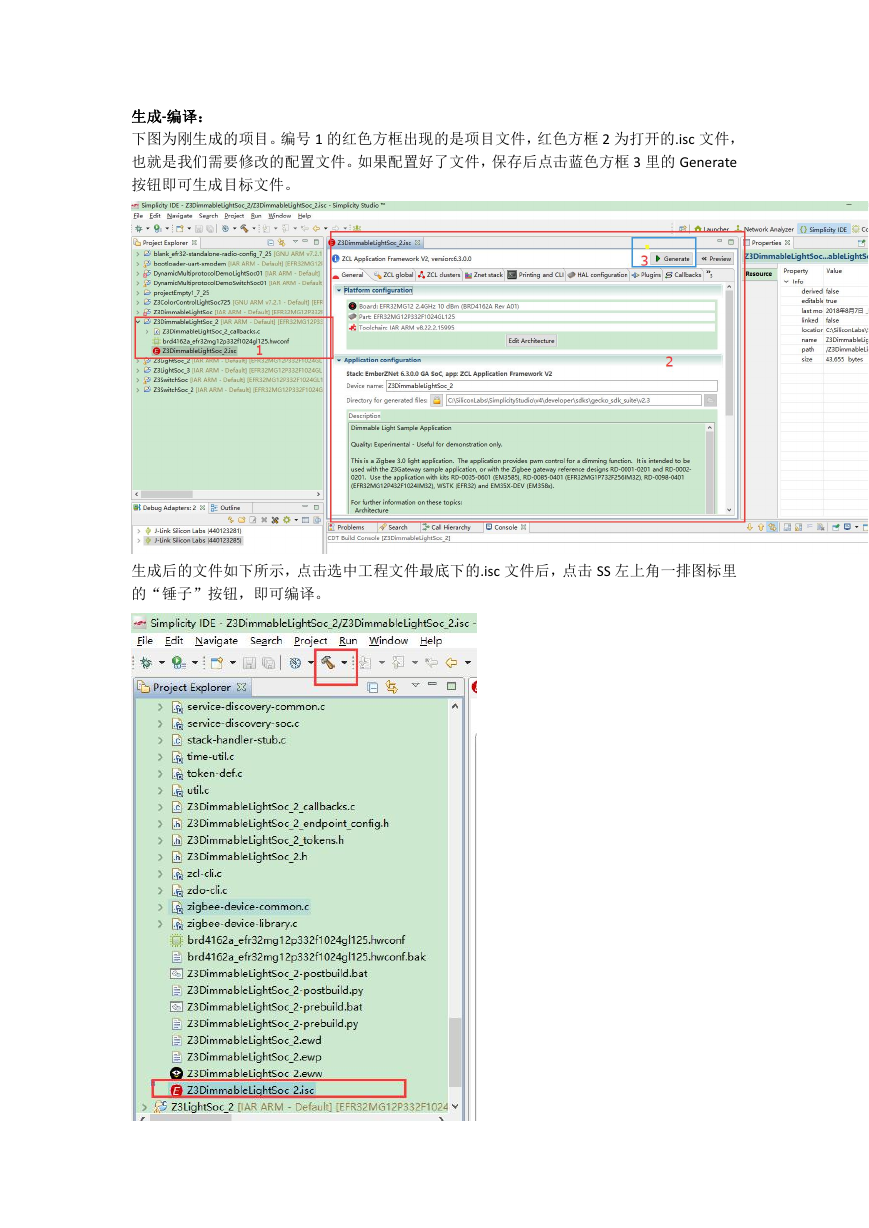Open the Znet stack tab
The width and height of the screenshot is (869, 1228).
483,274
